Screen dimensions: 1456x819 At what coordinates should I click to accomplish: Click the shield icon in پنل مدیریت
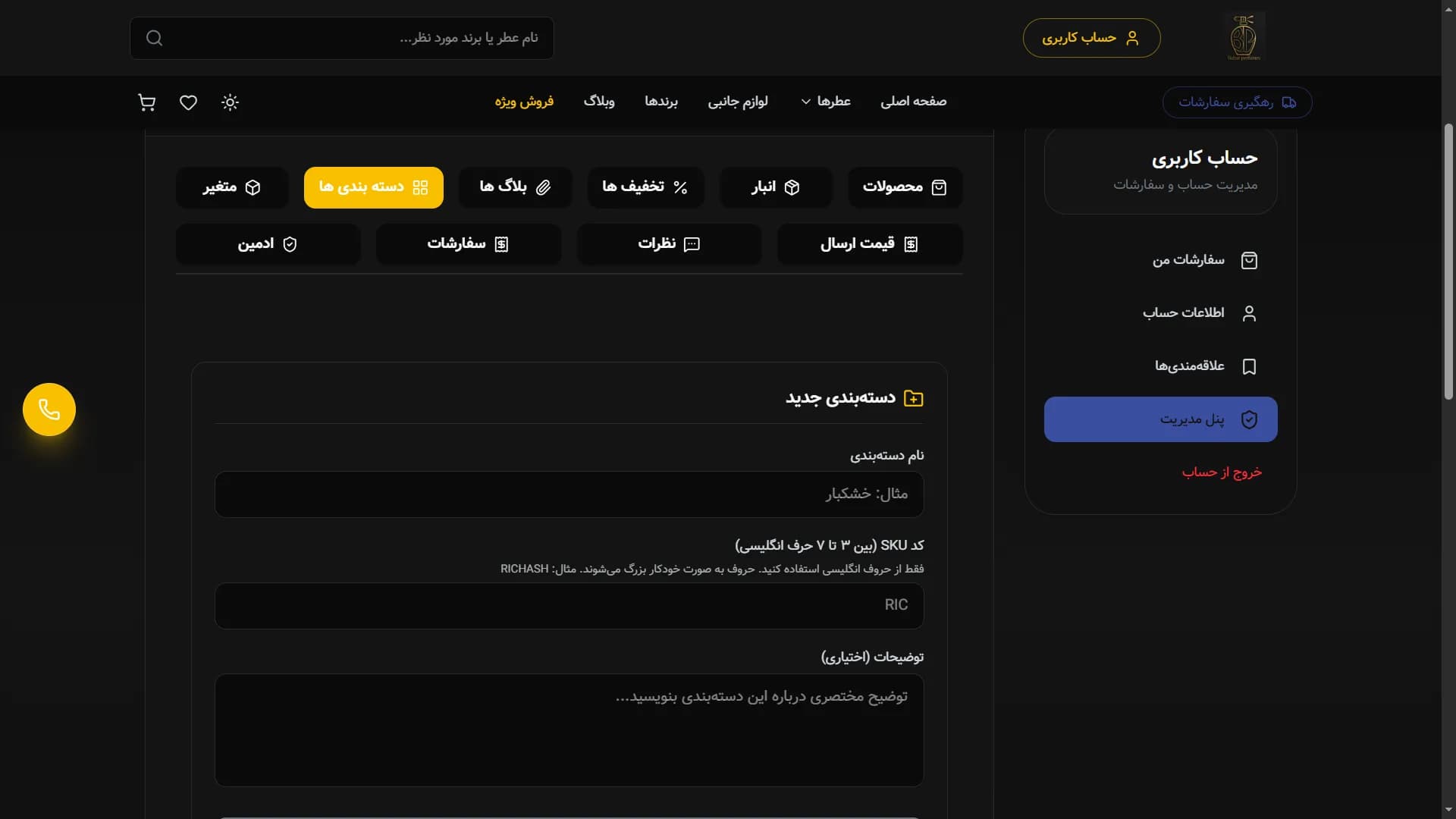pos(1249,419)
